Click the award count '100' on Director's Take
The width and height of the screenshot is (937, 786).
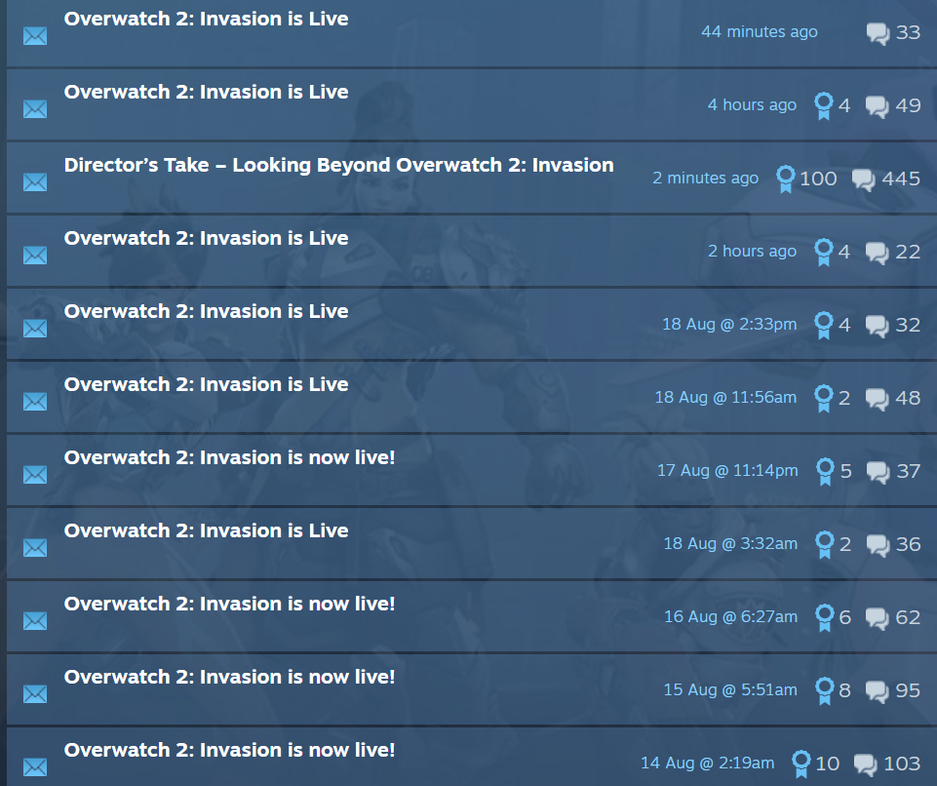818,179
